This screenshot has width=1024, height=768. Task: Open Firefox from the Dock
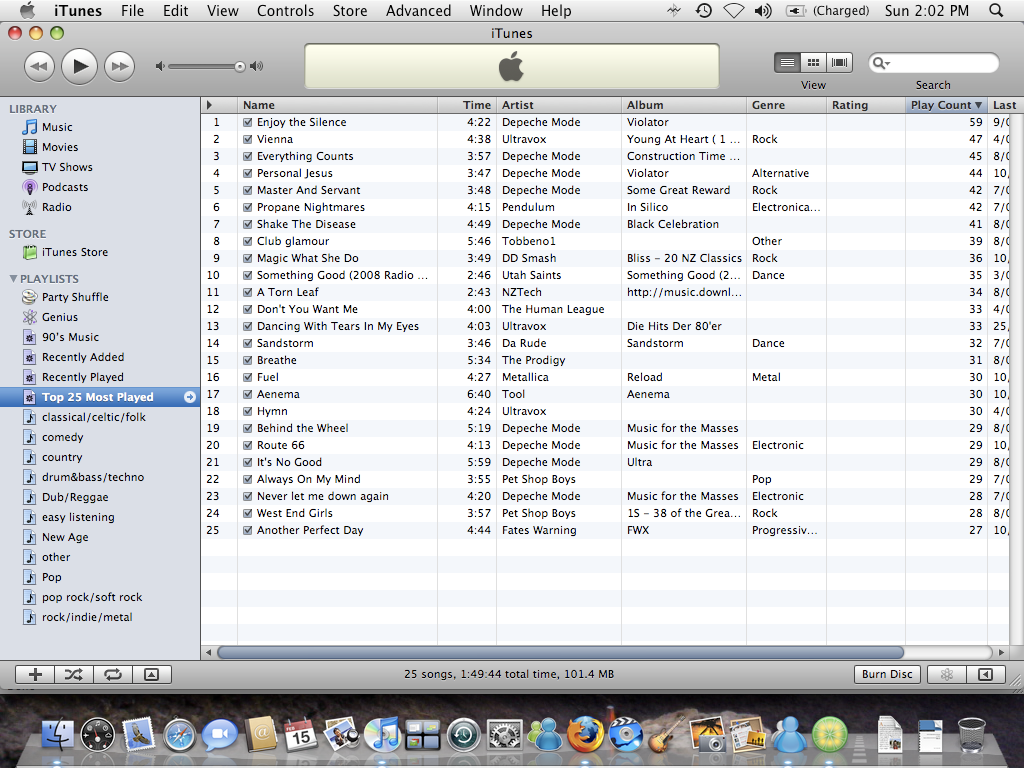[x=585, y=735]
